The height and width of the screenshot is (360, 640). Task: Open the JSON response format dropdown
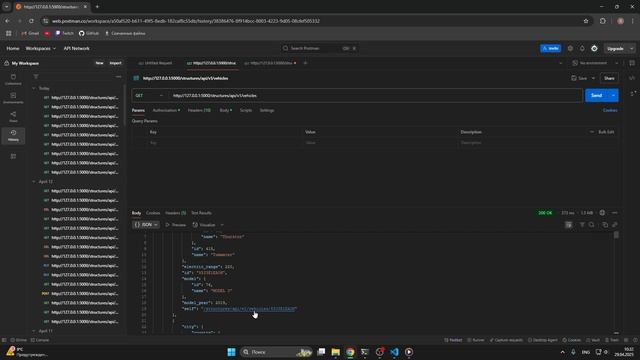point(146,225)
